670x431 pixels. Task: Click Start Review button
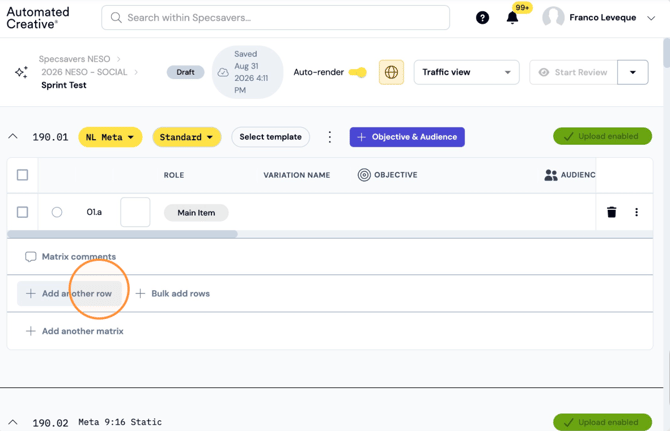573,72
